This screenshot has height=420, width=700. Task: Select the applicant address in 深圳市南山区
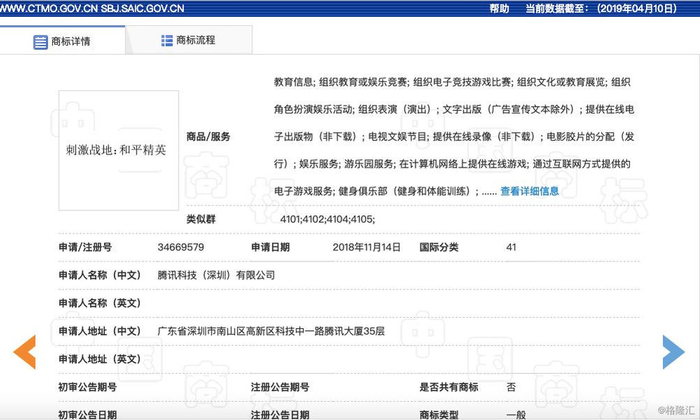click(271, 331)
